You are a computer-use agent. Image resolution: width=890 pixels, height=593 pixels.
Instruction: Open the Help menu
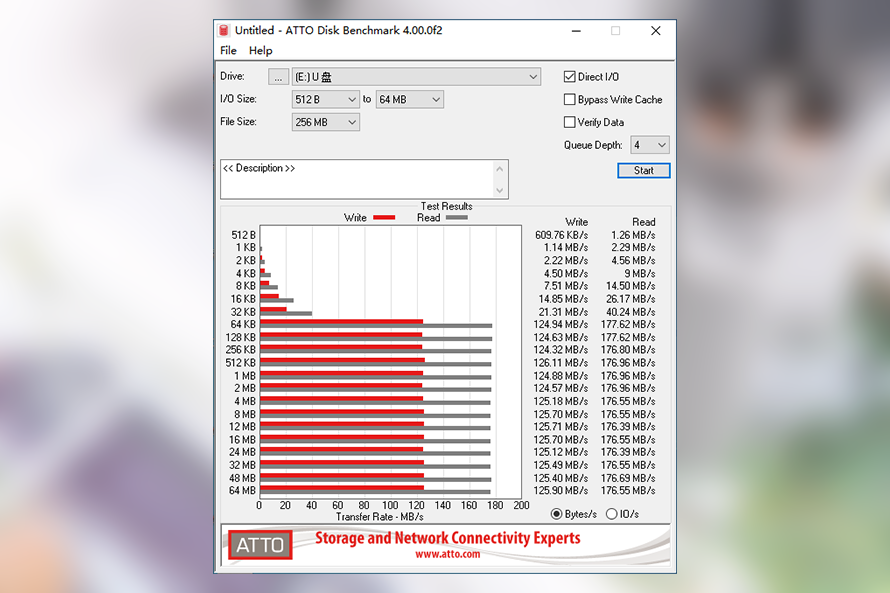click(260, 51)
